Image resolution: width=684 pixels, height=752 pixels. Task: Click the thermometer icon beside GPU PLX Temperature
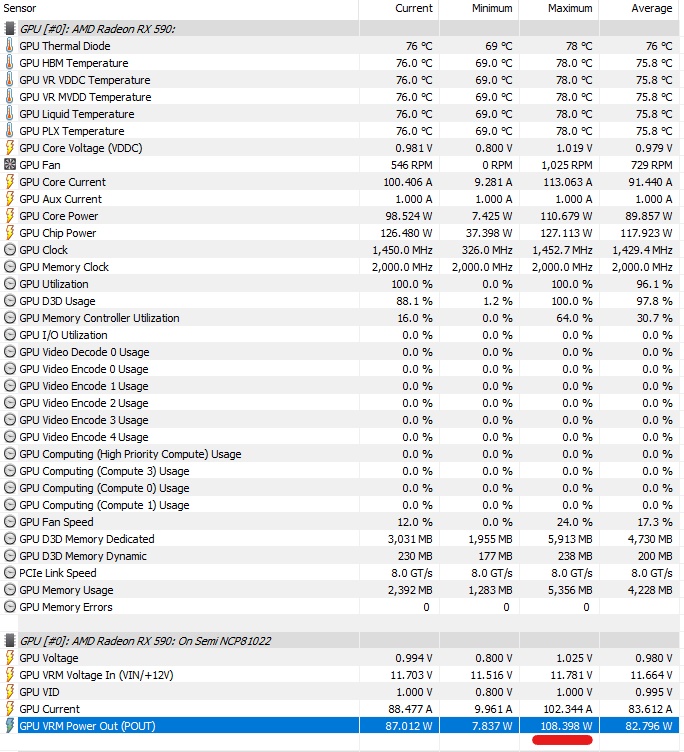[10, 131]
